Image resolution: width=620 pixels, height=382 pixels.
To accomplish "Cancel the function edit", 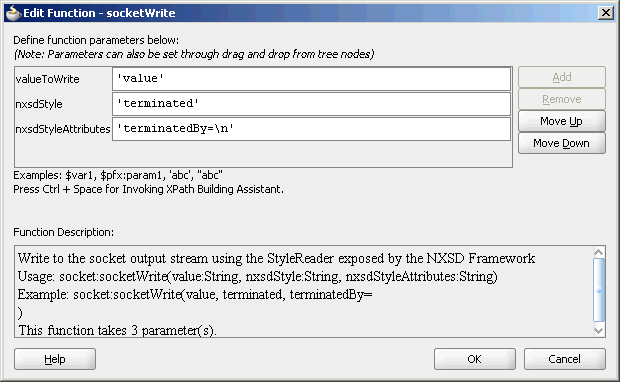I will click(x=565, y=359).
